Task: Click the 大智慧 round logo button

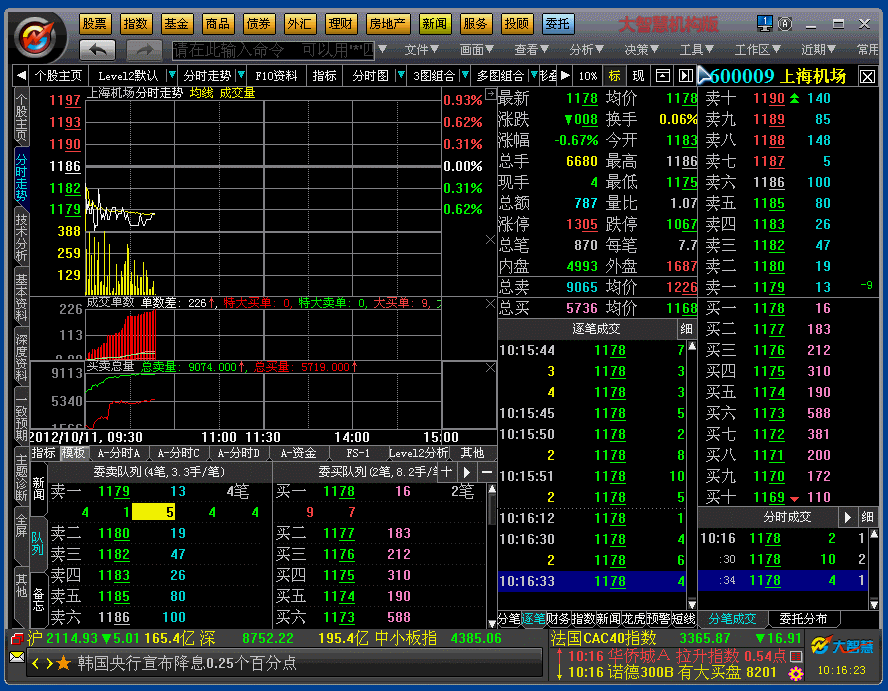Action: [37, 37]
